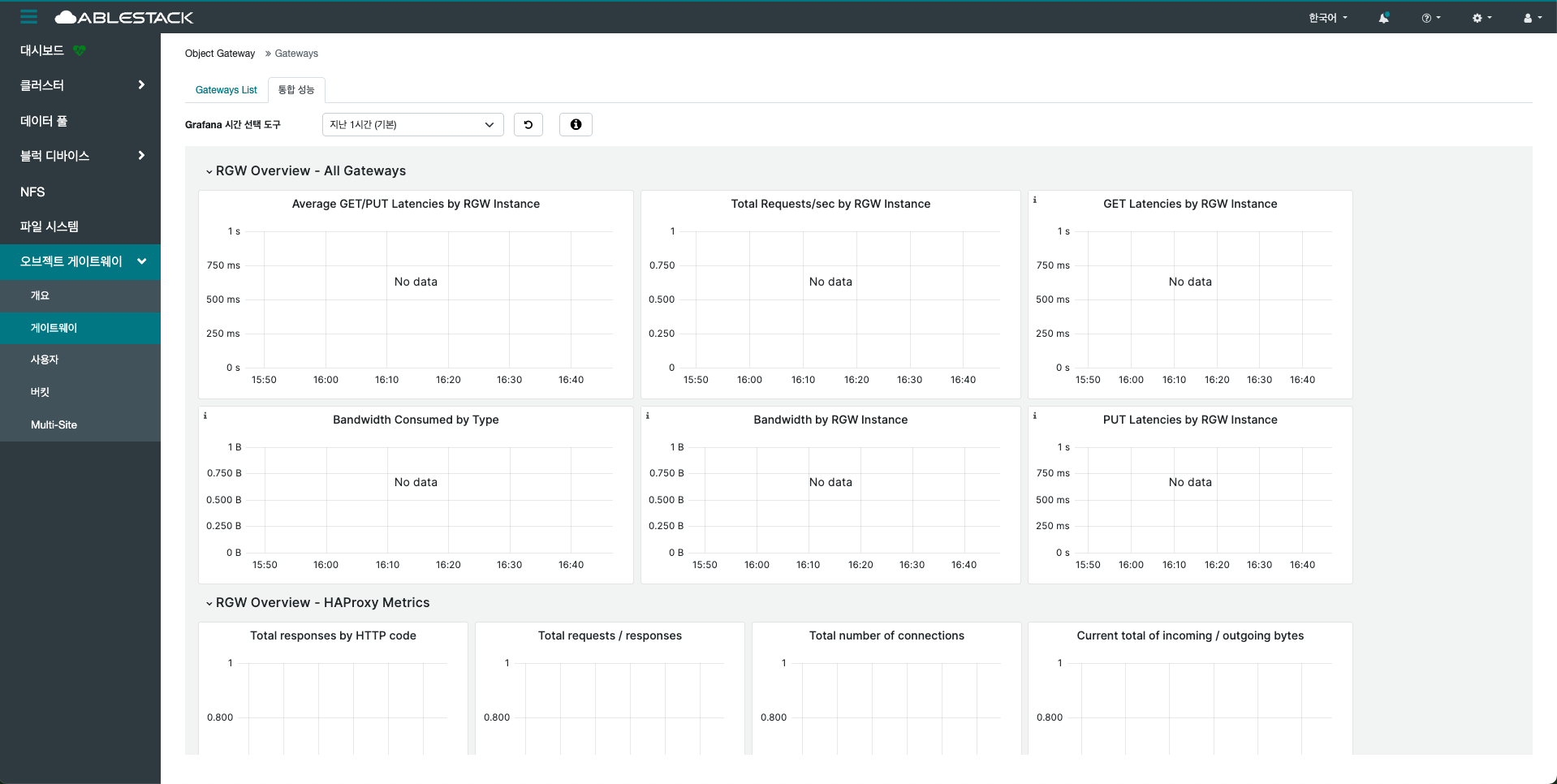The image size is (1557, 784).
Task: Open the user profile menu icon
Action: [x=1532, y=18]
